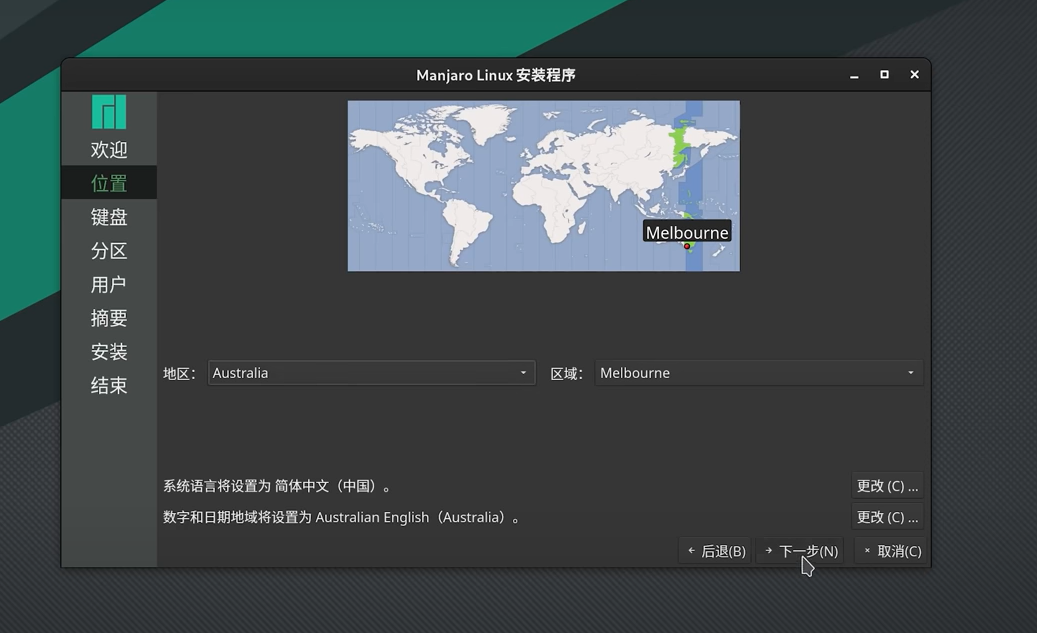Image resolution: width=1037 pixels, height=633 pixels.
Task: Select the 键盘 step in the sidebar
Action: point(108,217)
